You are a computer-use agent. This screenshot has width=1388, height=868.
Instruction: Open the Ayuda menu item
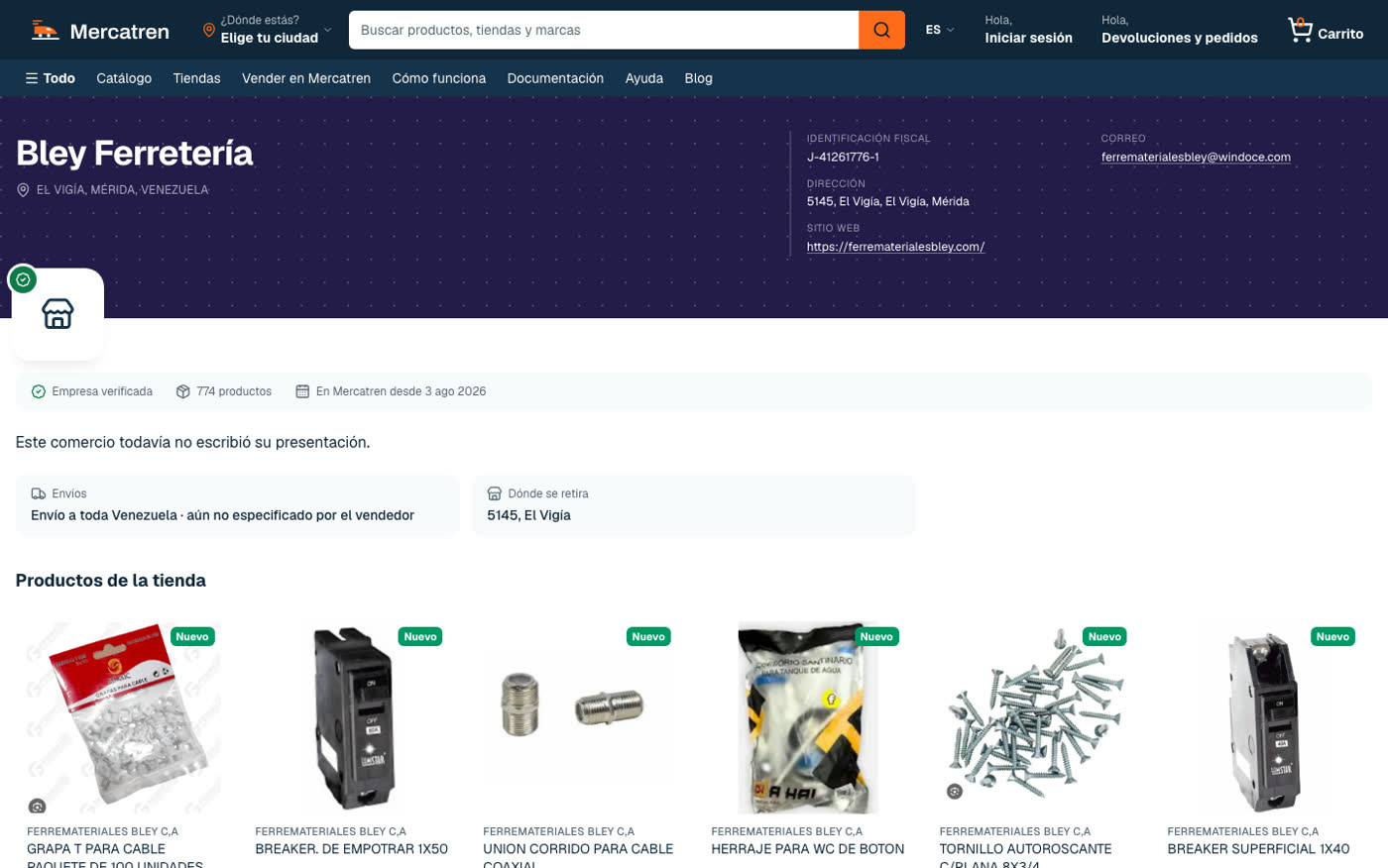click(644, 78)
